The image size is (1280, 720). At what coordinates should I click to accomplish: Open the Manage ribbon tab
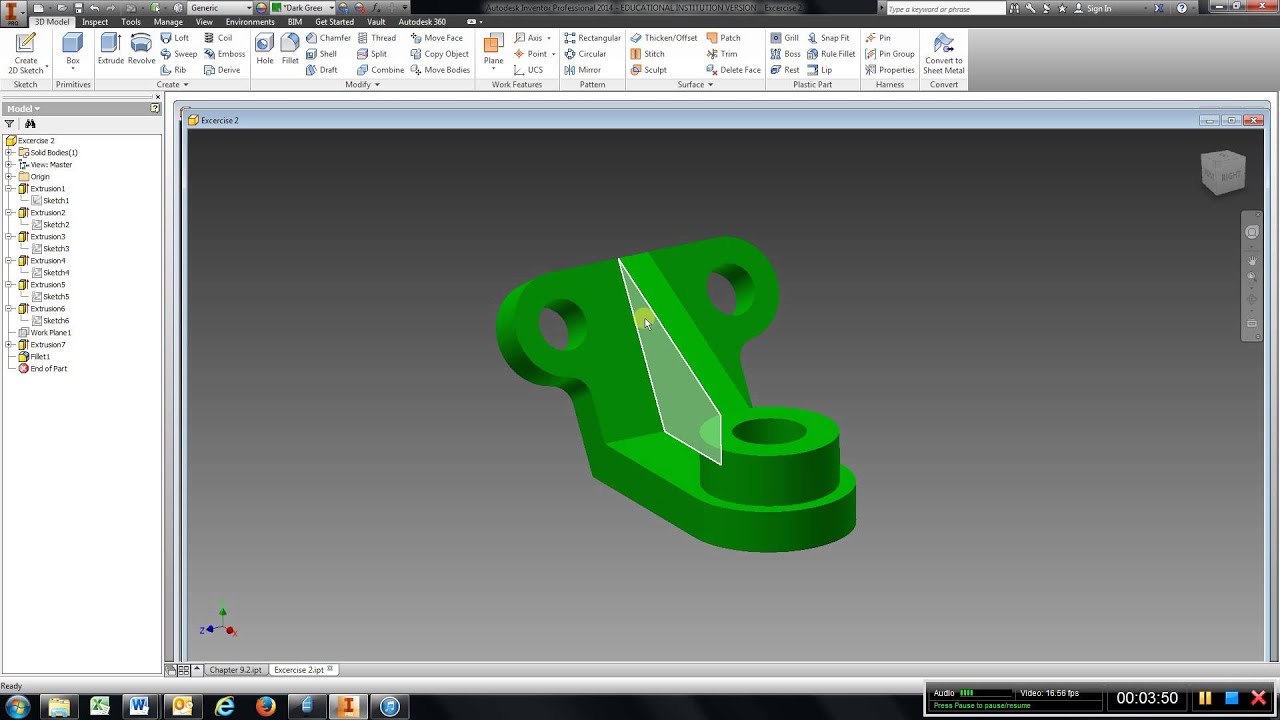point(168,22)
